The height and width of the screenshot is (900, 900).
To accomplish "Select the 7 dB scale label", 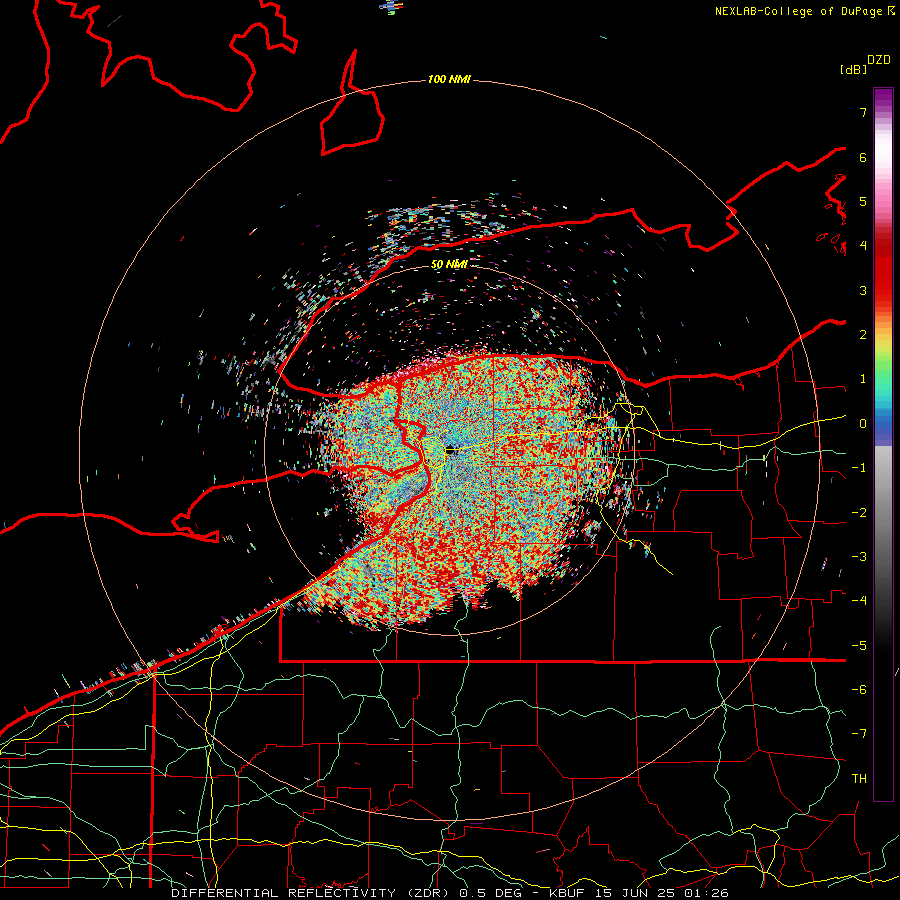I will [863, 112].
